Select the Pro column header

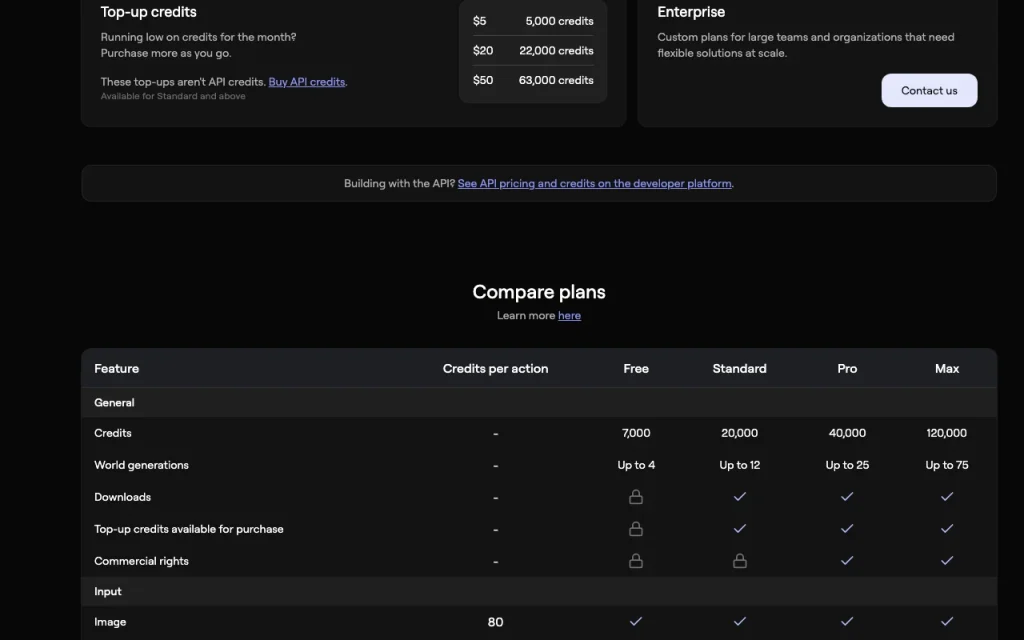coord(847,368)
